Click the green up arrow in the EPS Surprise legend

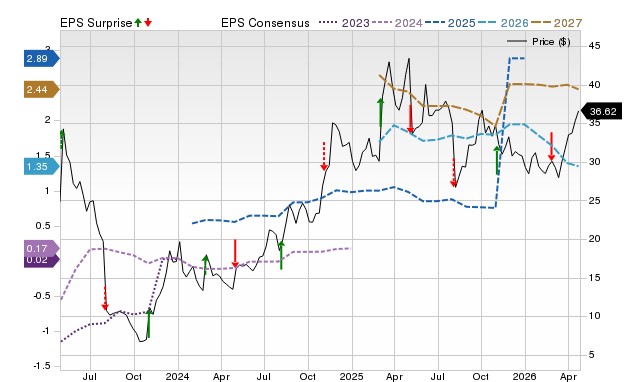[138, 23]
